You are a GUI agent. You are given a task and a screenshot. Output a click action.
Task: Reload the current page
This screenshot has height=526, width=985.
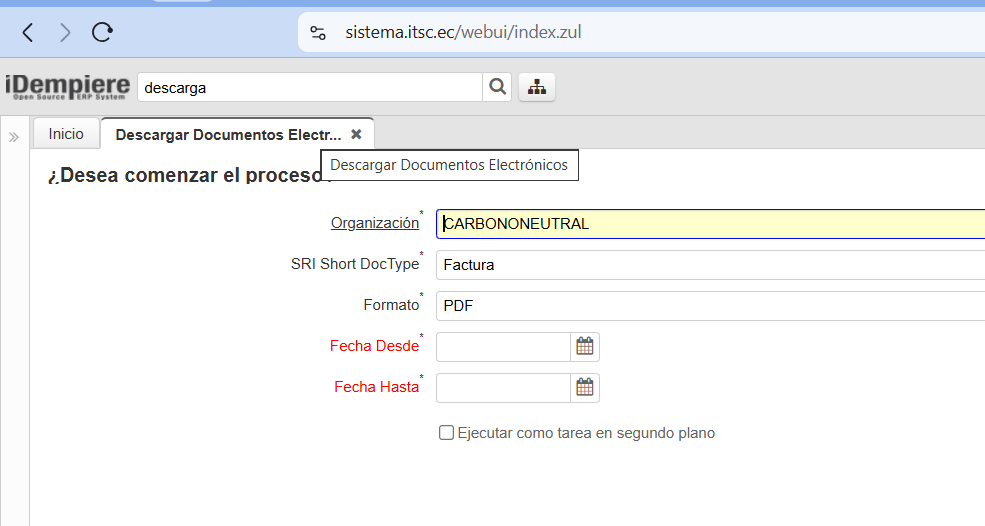tap(102, 33)
